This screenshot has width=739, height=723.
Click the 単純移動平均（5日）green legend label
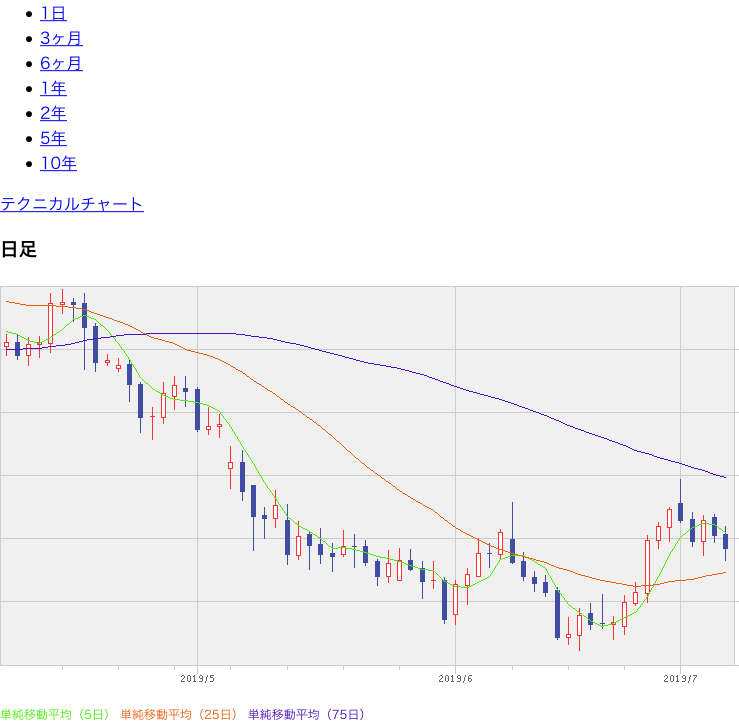pos(55,715)
